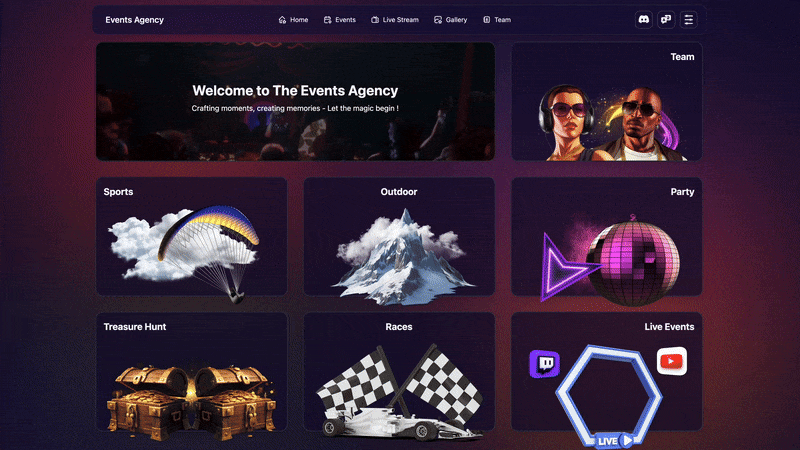The image size is (800, 450).
Task: Click the Gallery image icon in navbar
Action: (438, 20)
